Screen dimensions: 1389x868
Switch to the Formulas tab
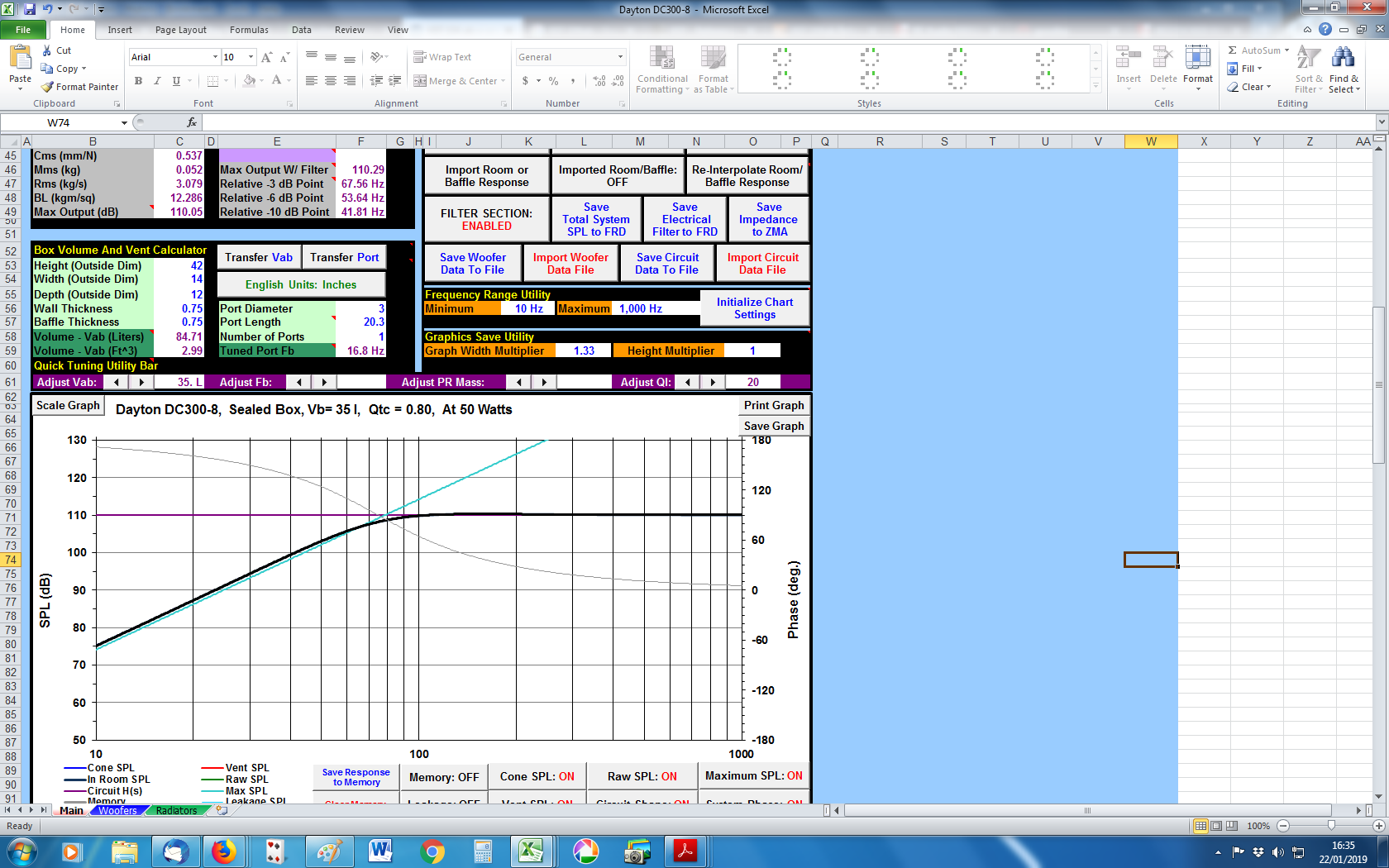[249, 30]
